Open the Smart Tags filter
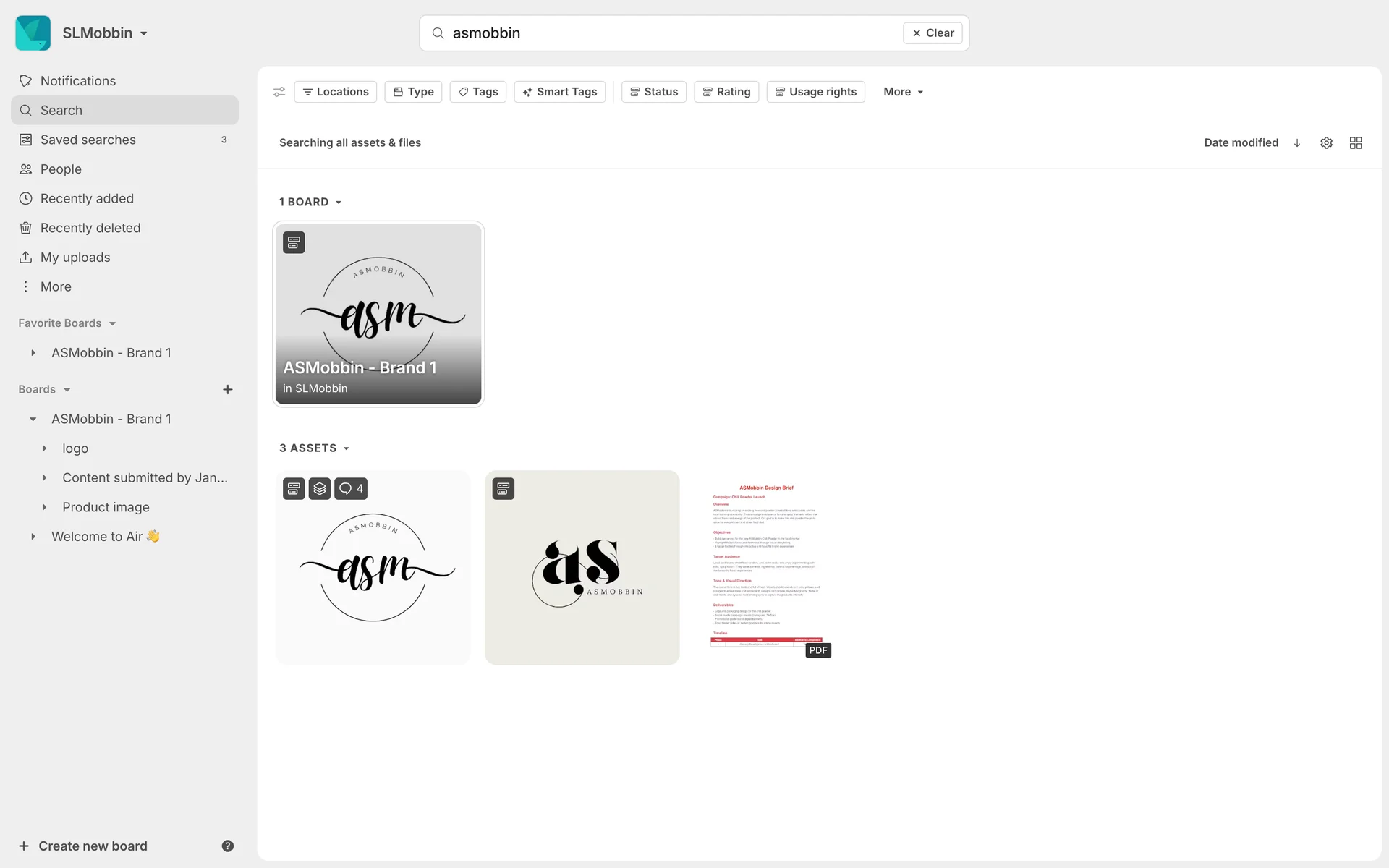The width and height of the screenshot is (1389, 868). pyautogui.click(x=560, y=92)
